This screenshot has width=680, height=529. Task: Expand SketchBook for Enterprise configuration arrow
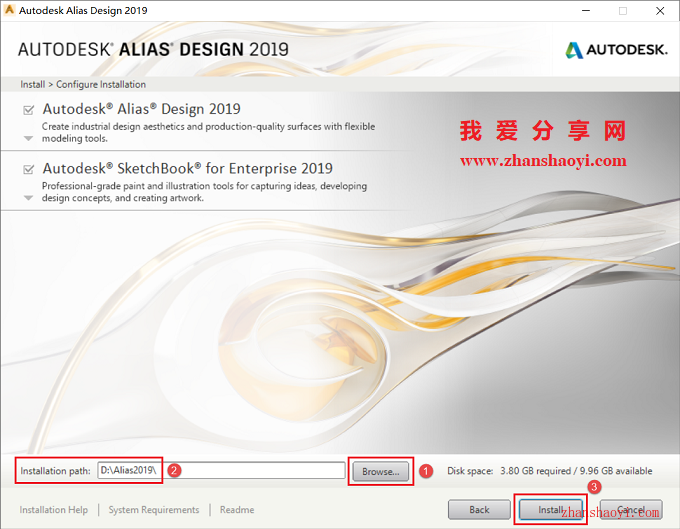click(28, 198)
